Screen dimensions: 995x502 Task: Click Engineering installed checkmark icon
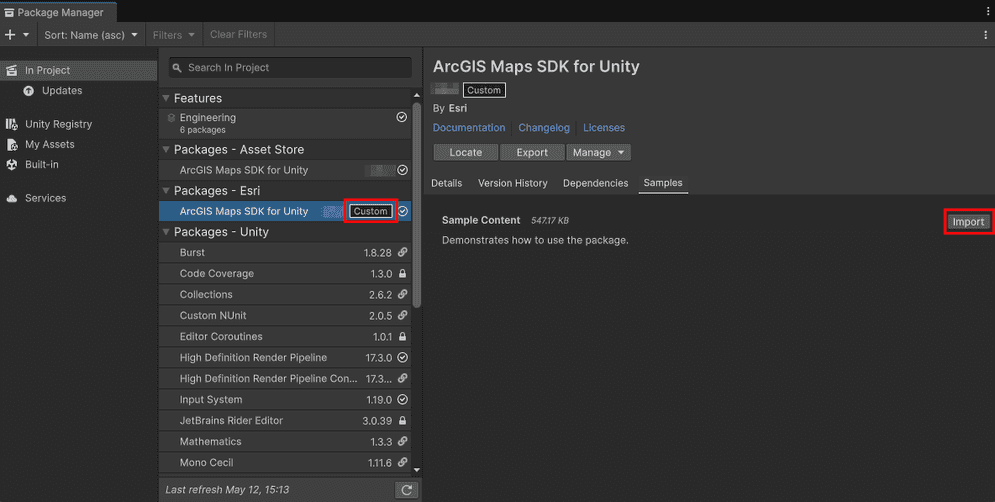click(402, 117)
